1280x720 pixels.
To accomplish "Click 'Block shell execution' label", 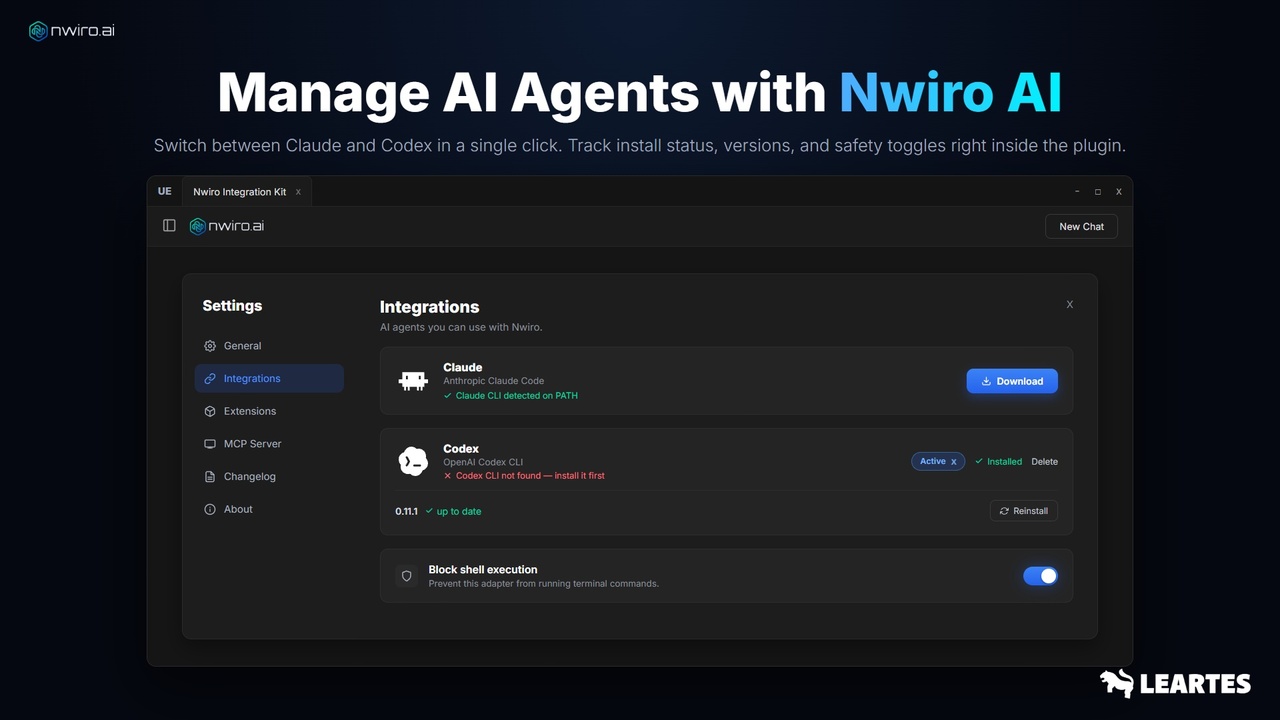I will [x=483, y=569].
